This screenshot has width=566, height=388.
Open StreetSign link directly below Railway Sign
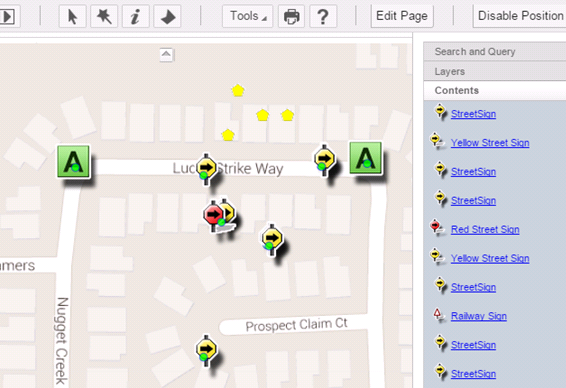pos(473,345)
